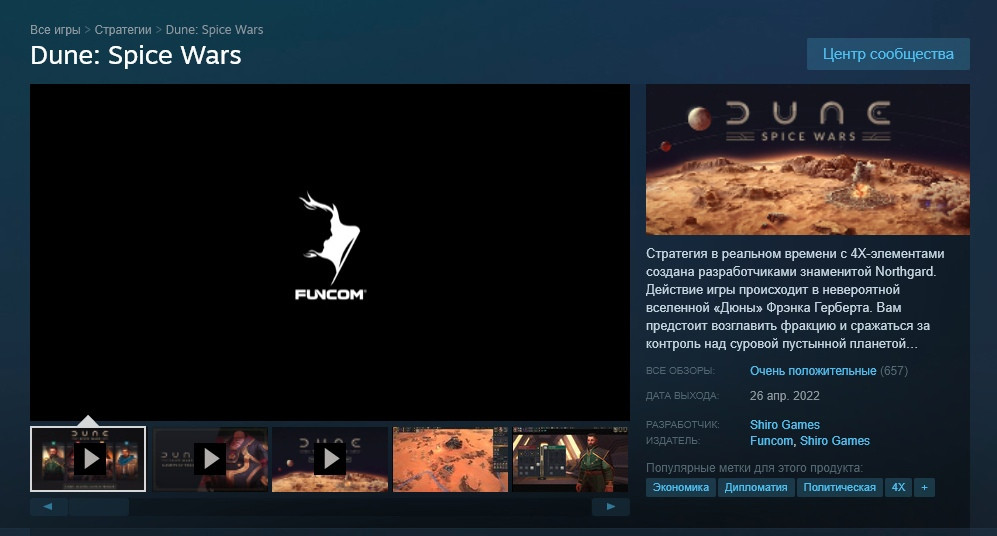Image resolution: width=997 pixels, height=536 pixels.
Task: Play the second trailer thumbnail
Action: click(x=210, y=458)
